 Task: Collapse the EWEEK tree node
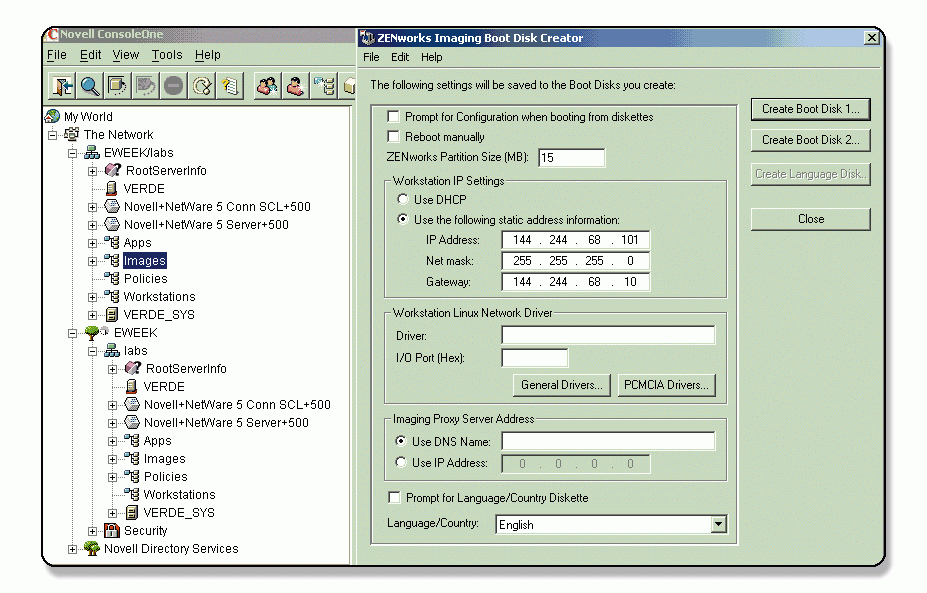point(72,333)
